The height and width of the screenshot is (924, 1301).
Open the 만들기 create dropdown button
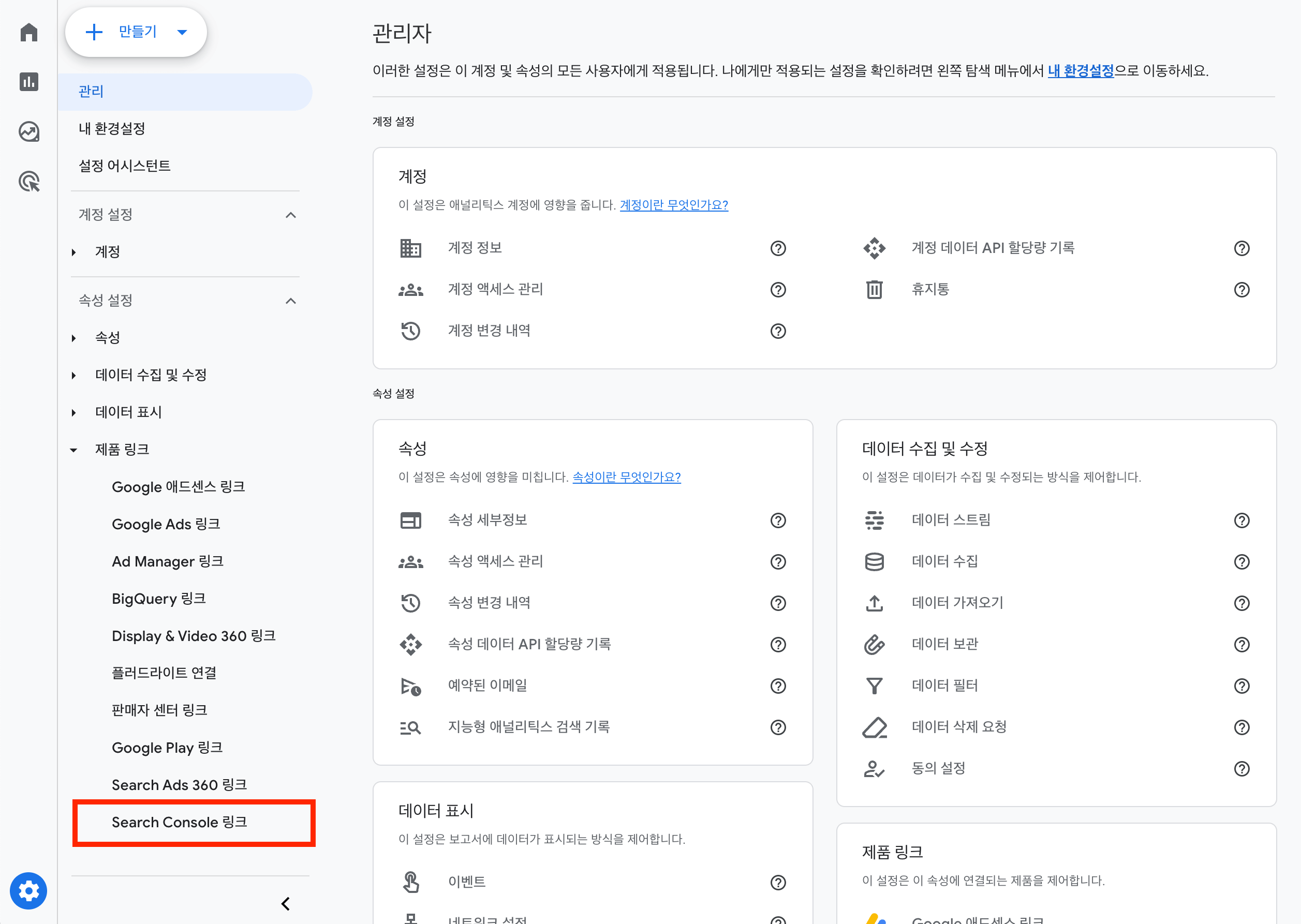click(136, 32)
